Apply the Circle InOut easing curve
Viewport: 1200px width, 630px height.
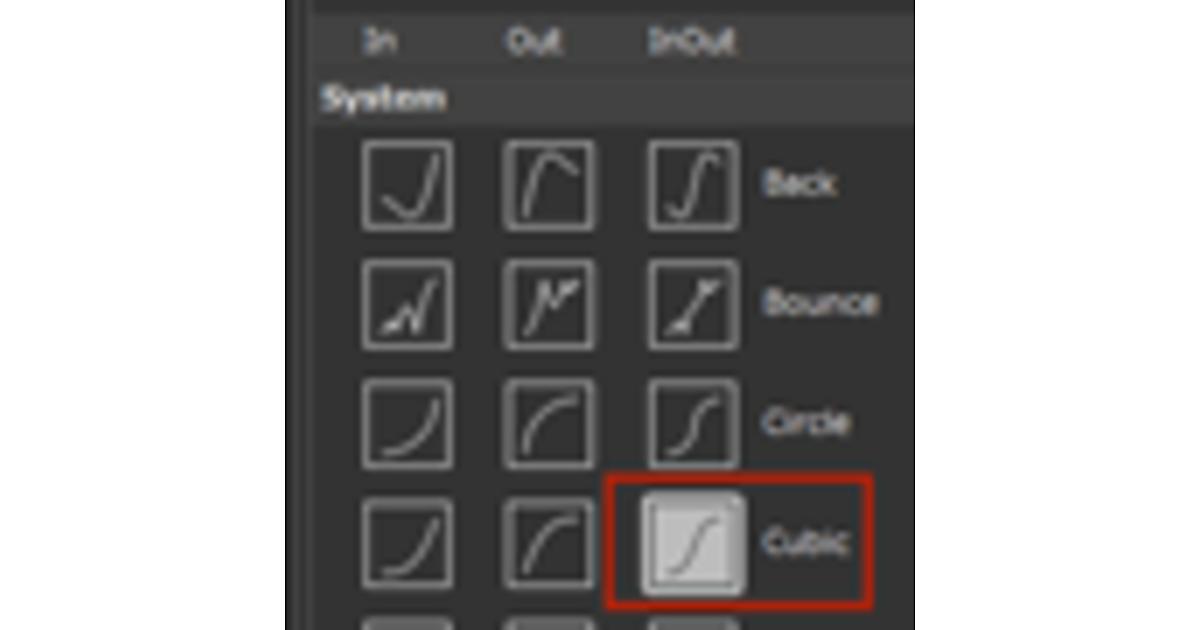[693, 424]
